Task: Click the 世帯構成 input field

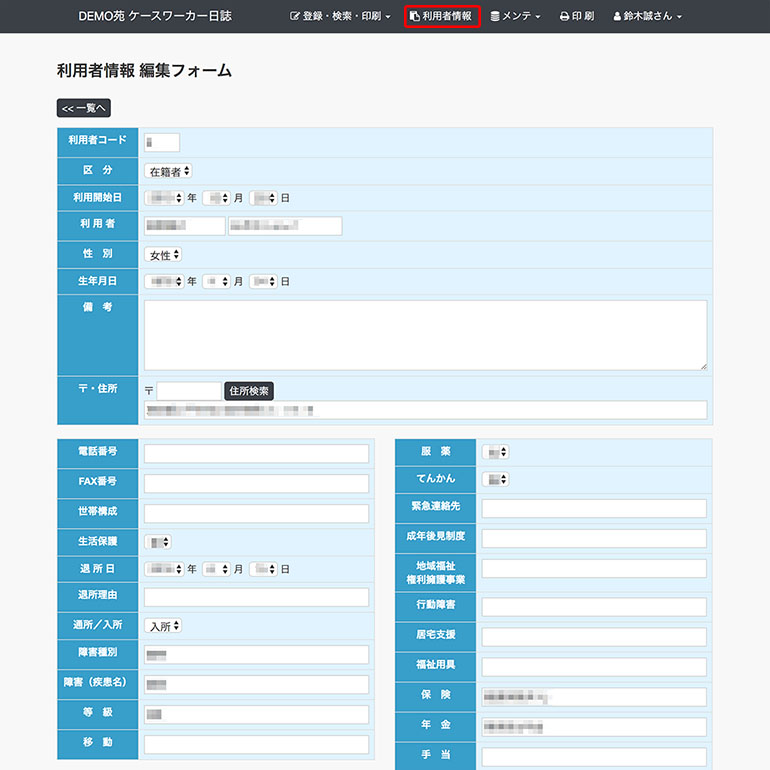Action: (256, 514)
